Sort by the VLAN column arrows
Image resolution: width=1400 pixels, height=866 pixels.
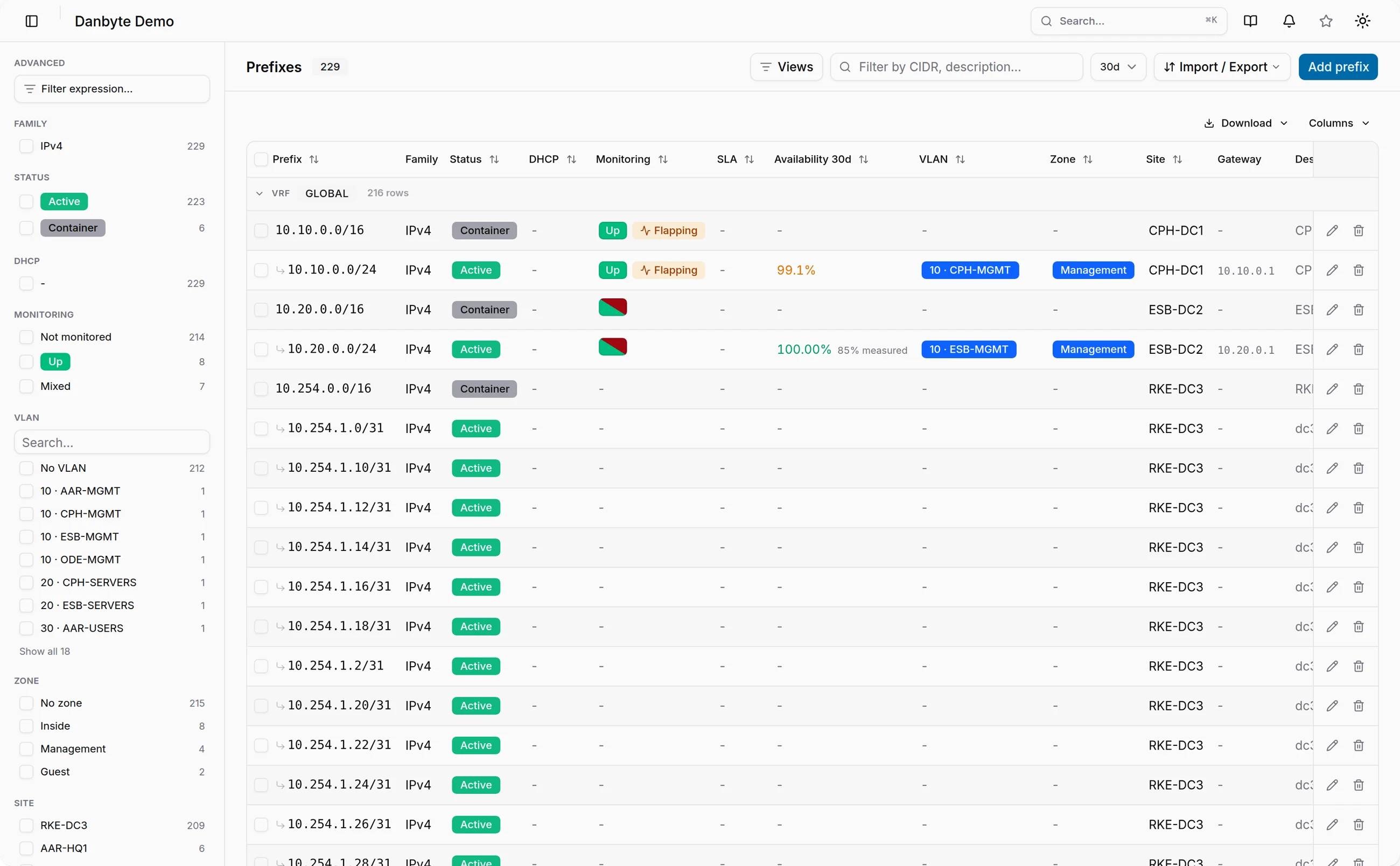pos(960,159)
